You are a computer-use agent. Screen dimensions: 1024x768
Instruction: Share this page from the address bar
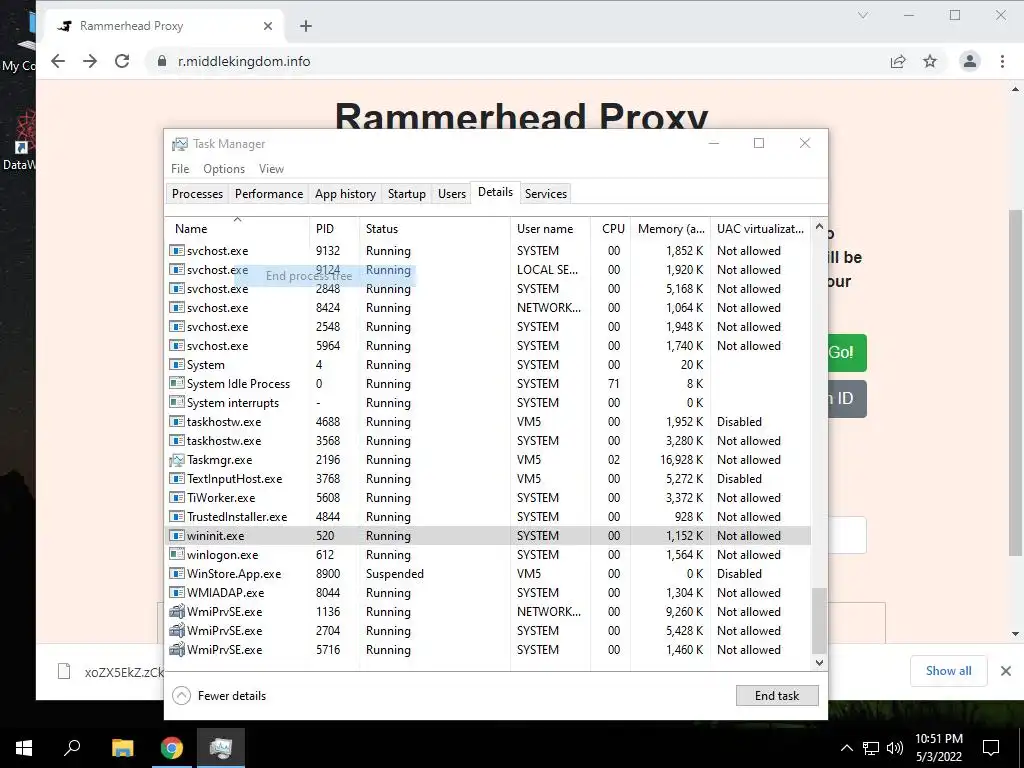coord(898,61)
